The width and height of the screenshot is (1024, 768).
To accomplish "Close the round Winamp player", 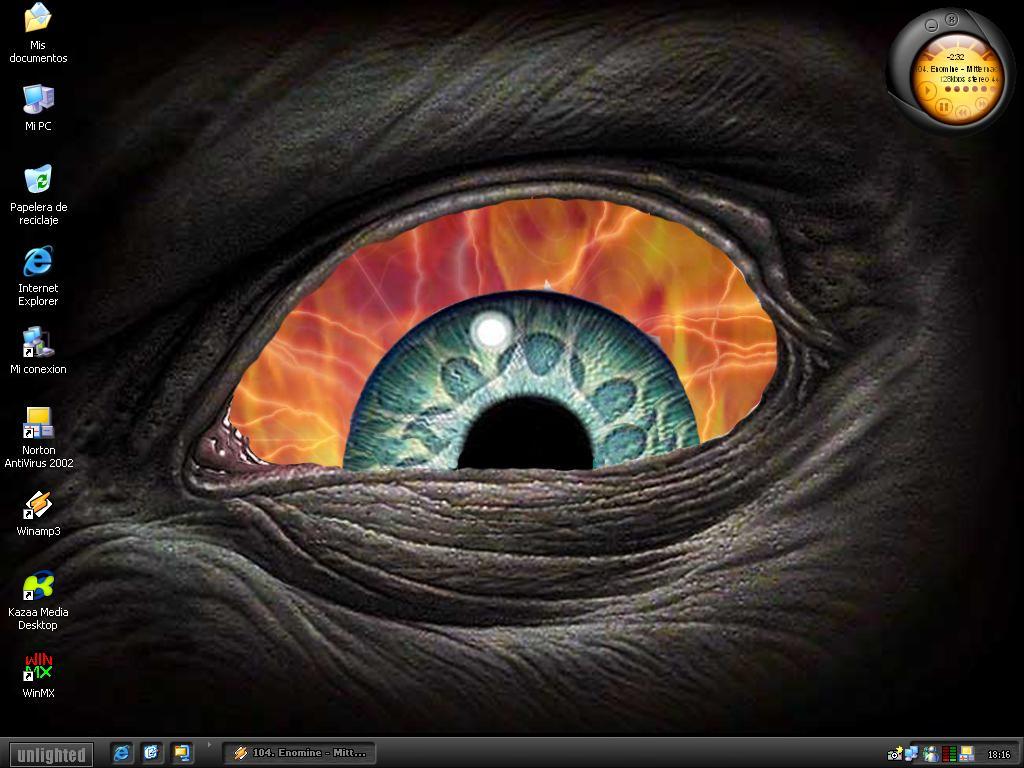I will (x=952, y=20).
